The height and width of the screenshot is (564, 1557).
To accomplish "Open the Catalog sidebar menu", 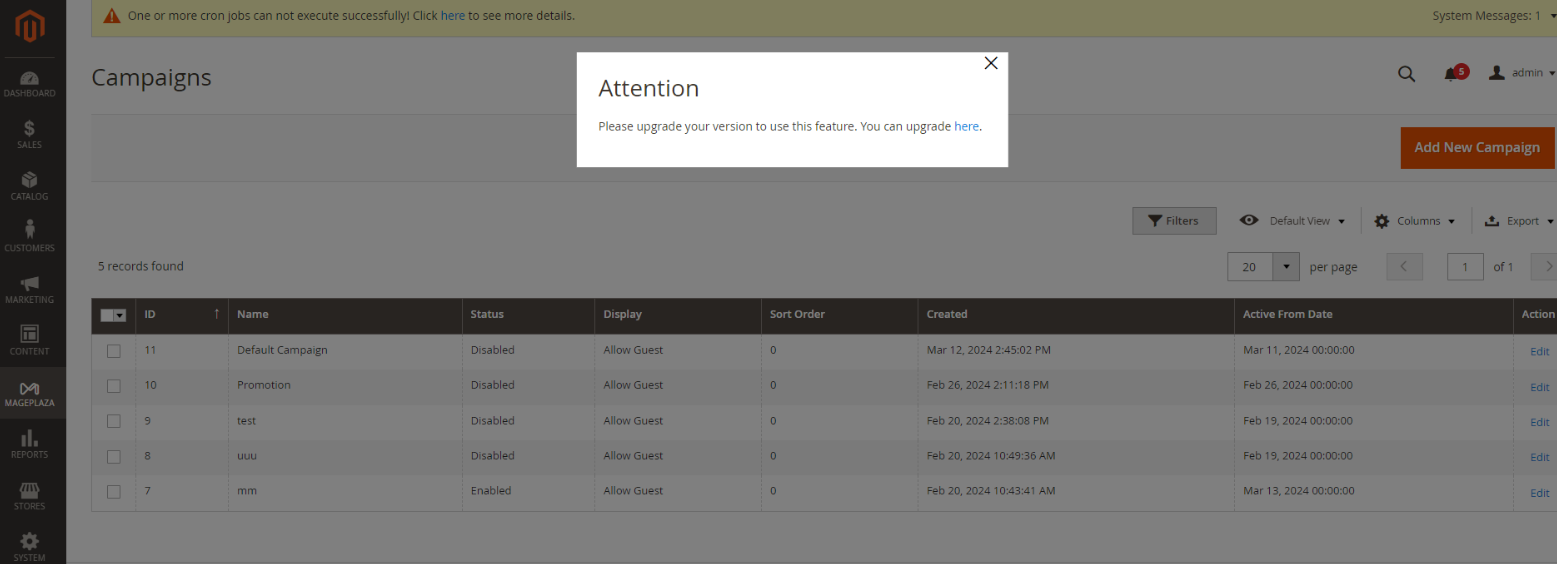I will click(29, 186).
